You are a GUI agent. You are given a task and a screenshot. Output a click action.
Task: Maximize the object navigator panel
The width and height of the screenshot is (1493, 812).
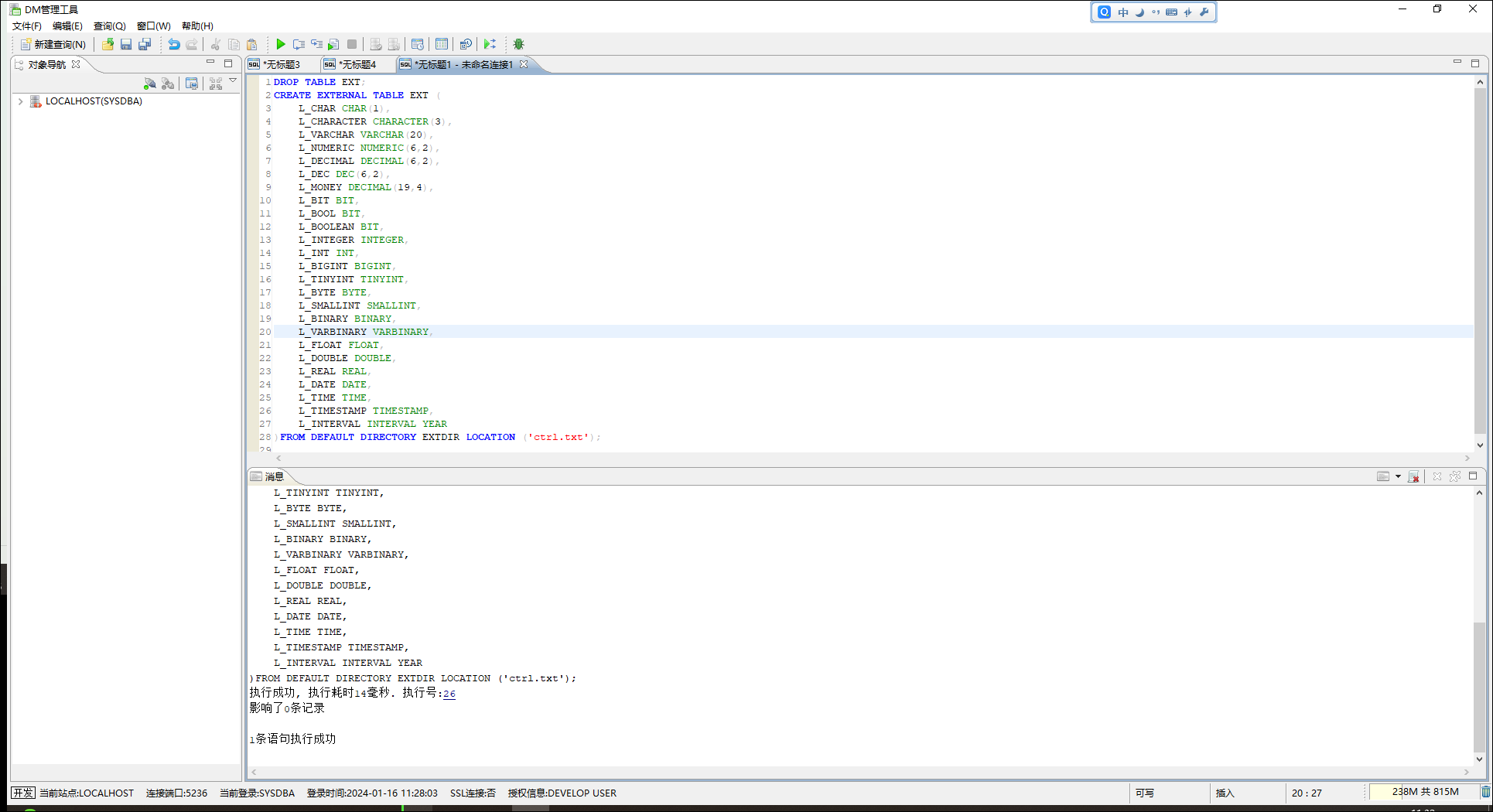[x=228, y=63]
